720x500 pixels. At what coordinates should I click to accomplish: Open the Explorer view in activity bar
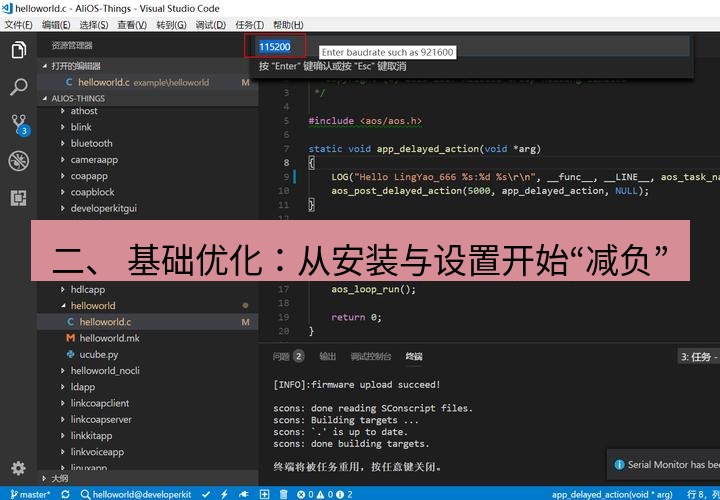[x=18, y=50]
